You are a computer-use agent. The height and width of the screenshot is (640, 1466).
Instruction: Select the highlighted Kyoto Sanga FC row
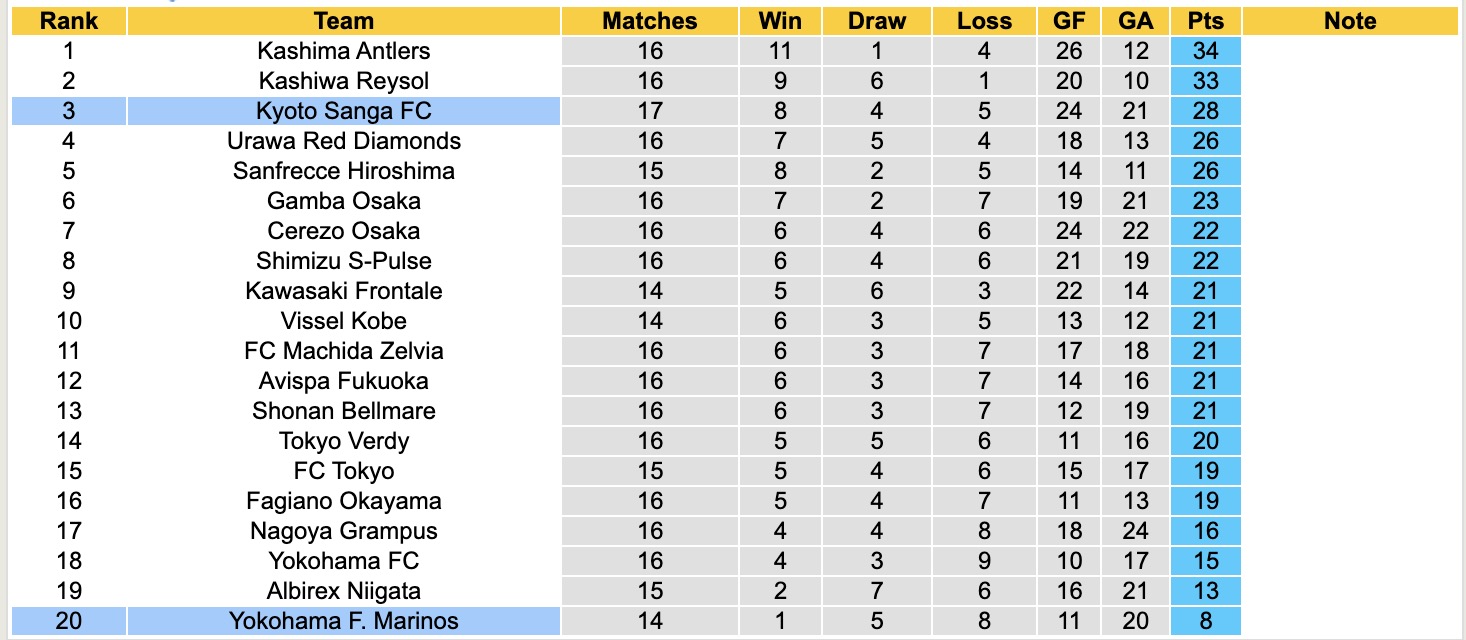343,111
